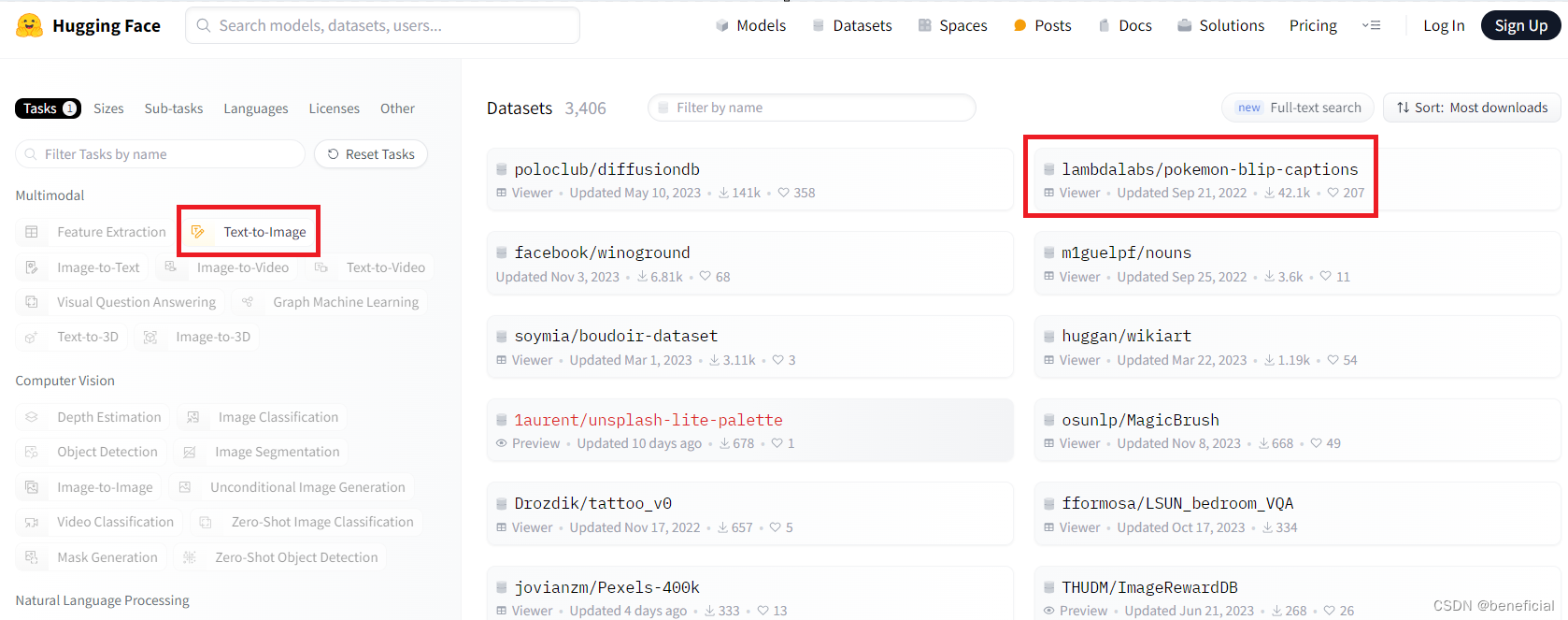This screenshot has width=1568, height=620.
Task: Toggle the Image-to-Text task filter
Action: pyautogui.click(x=81, y=267)
